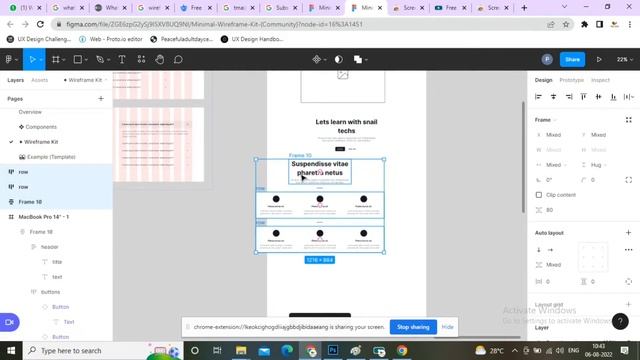
Task: Click the Mask icon in toolbar
Action: click(338, 60)
